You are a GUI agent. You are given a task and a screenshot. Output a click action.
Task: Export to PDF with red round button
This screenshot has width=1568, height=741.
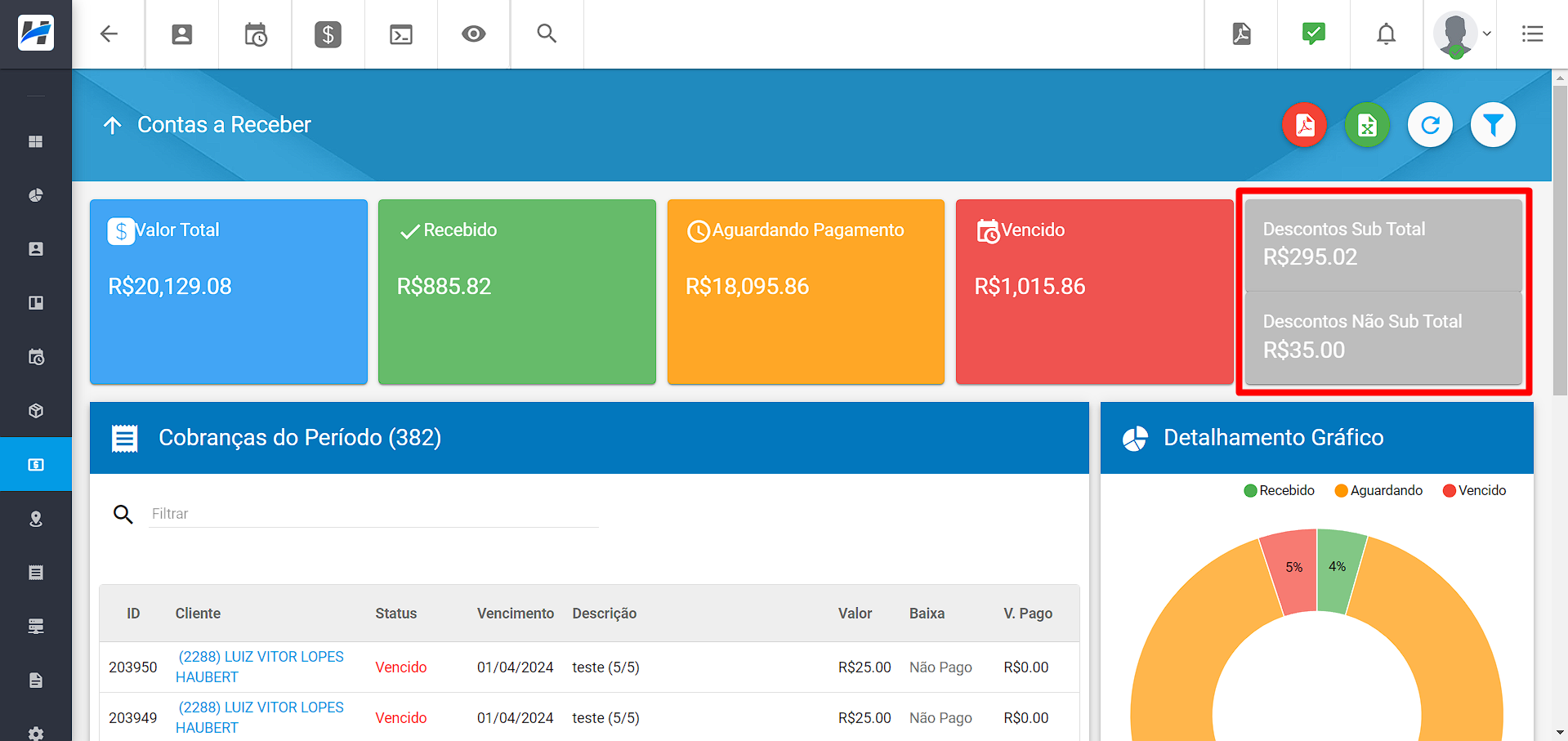click(x=1305, y=125)
